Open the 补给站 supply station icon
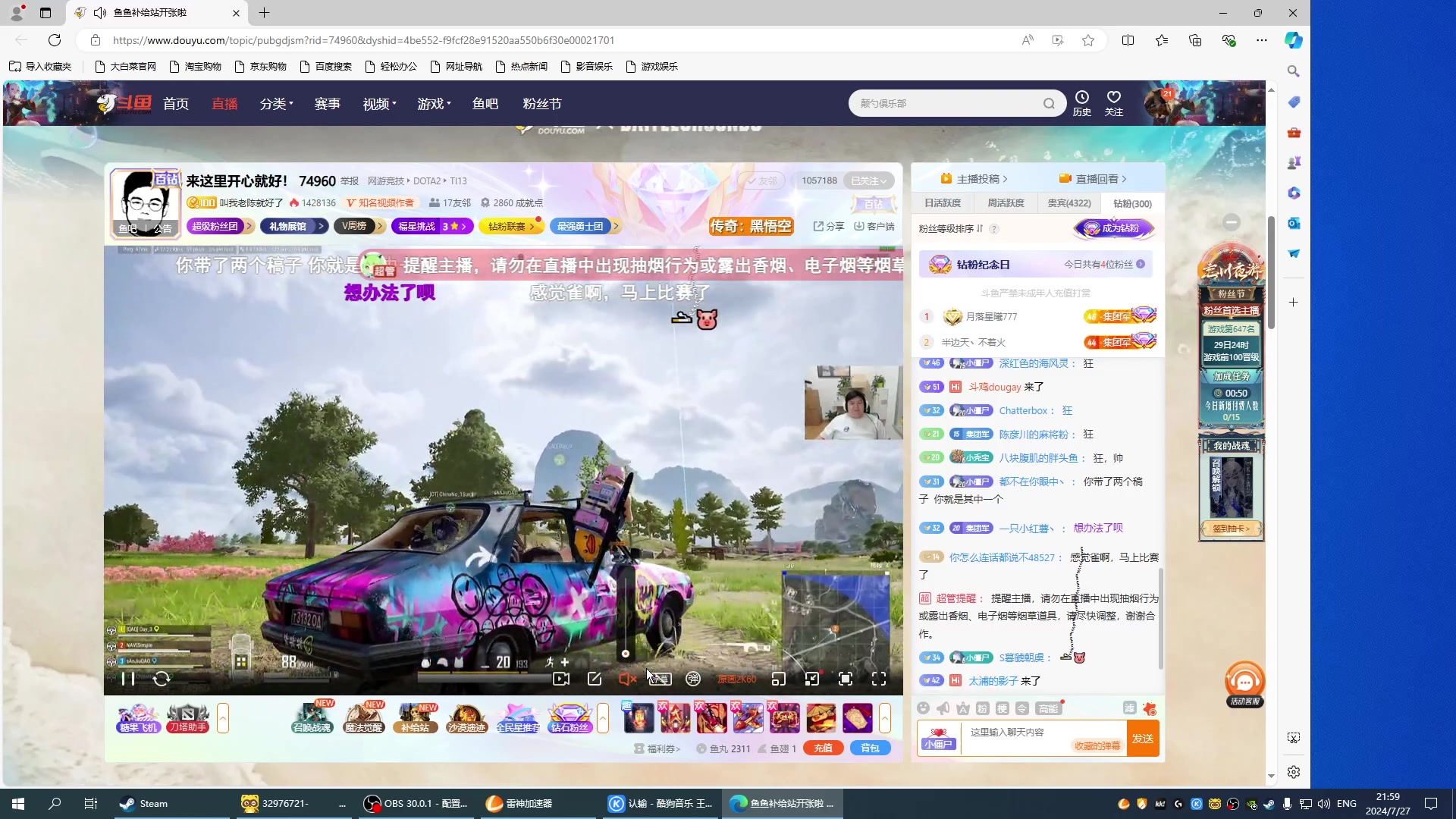This screenshot has height=819, width=1456. pos(415,717)
